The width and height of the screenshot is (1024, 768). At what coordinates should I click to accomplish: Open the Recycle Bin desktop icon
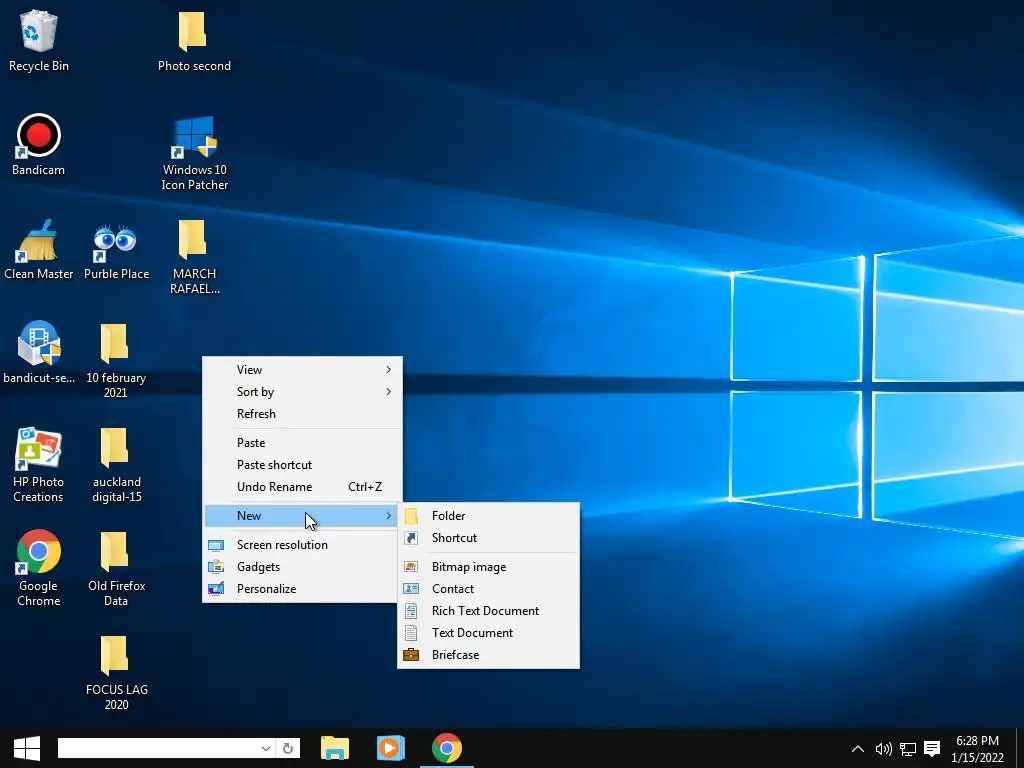pos(39,40)
